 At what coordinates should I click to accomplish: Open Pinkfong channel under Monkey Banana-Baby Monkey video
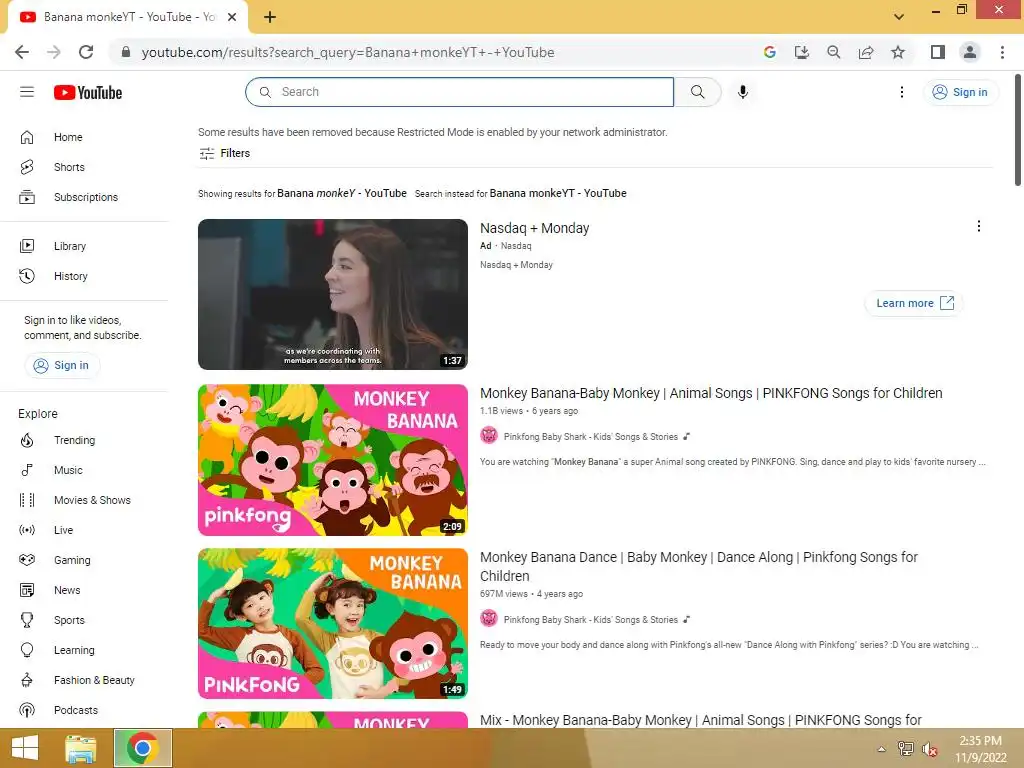[x=590, y=437]
